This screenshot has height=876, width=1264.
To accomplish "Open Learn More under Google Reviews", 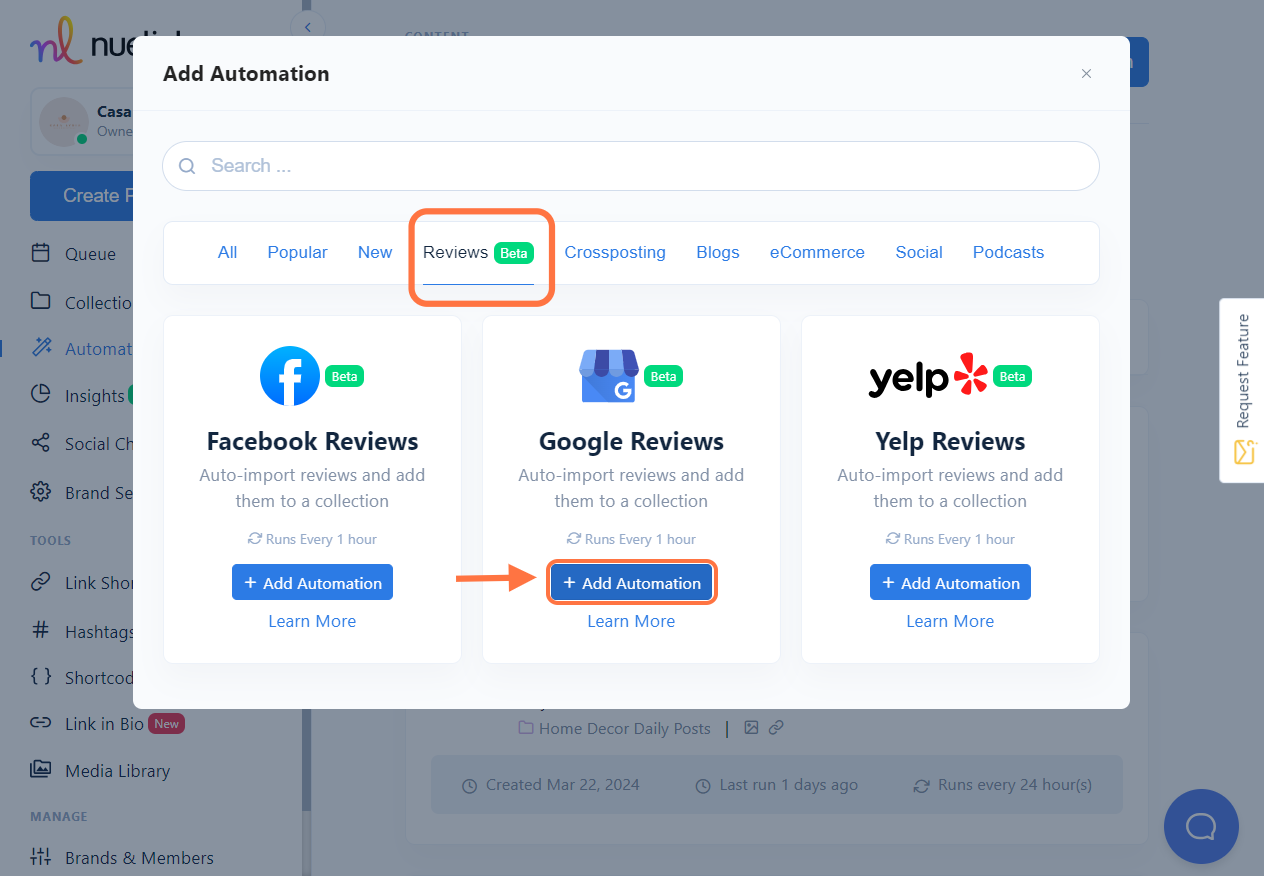I will (x=631, y=621).
